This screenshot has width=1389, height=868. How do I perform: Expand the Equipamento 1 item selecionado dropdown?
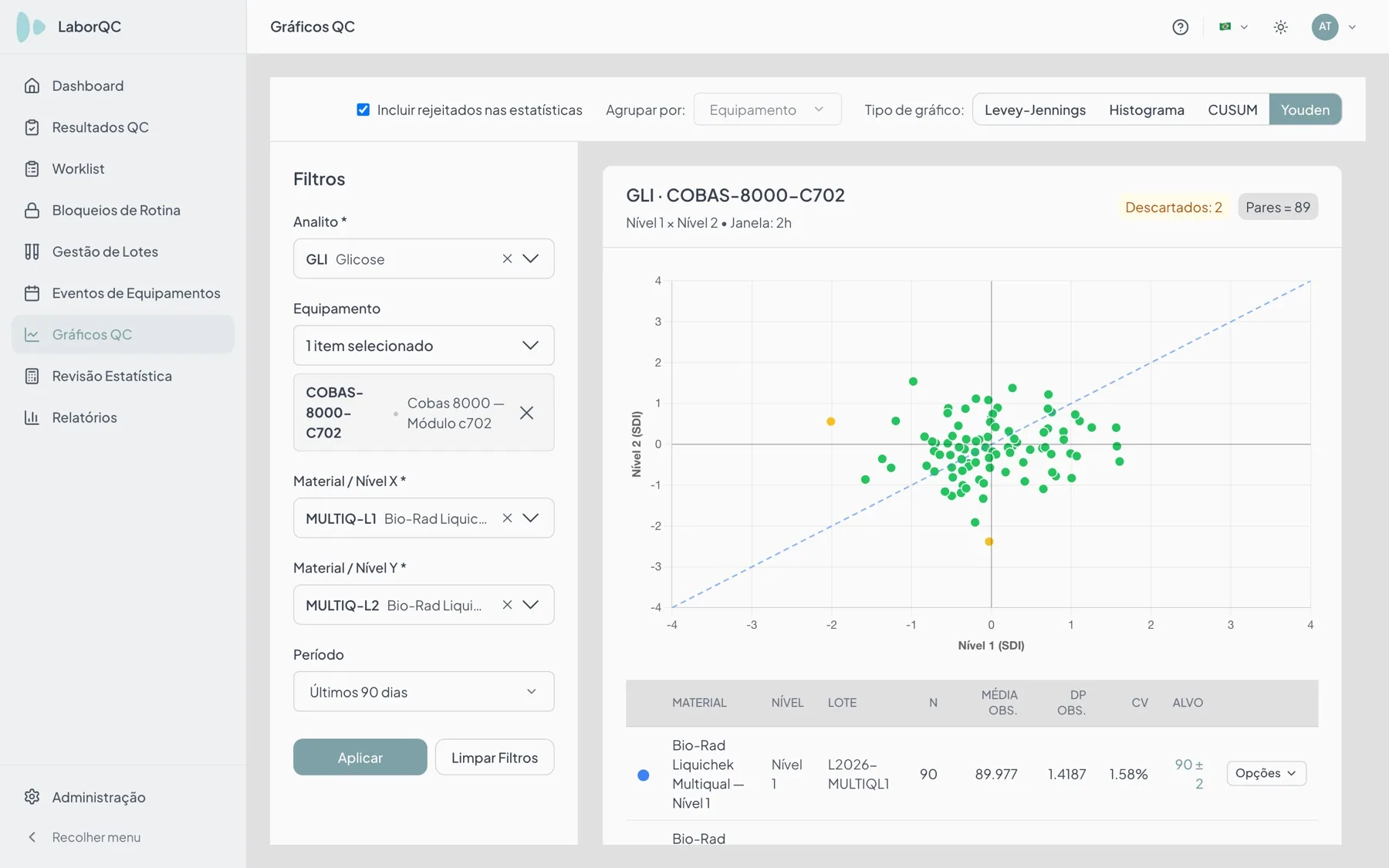coord(424,346)
